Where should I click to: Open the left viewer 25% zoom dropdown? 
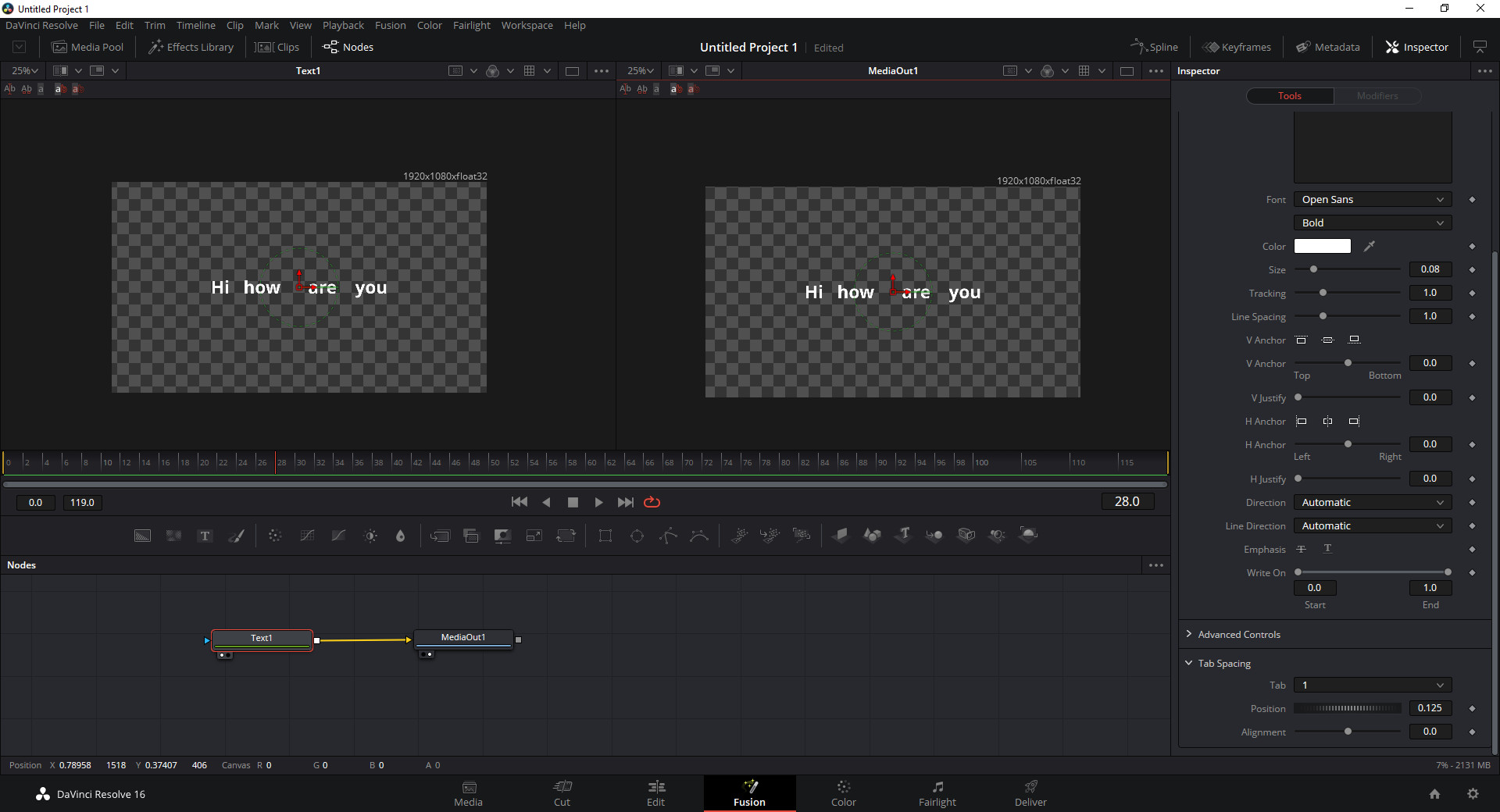25,70
